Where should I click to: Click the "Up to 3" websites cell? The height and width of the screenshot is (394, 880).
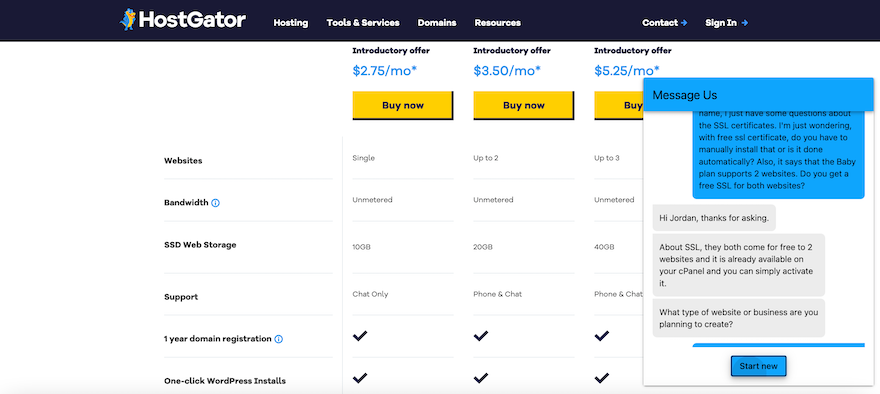point(607,158)
